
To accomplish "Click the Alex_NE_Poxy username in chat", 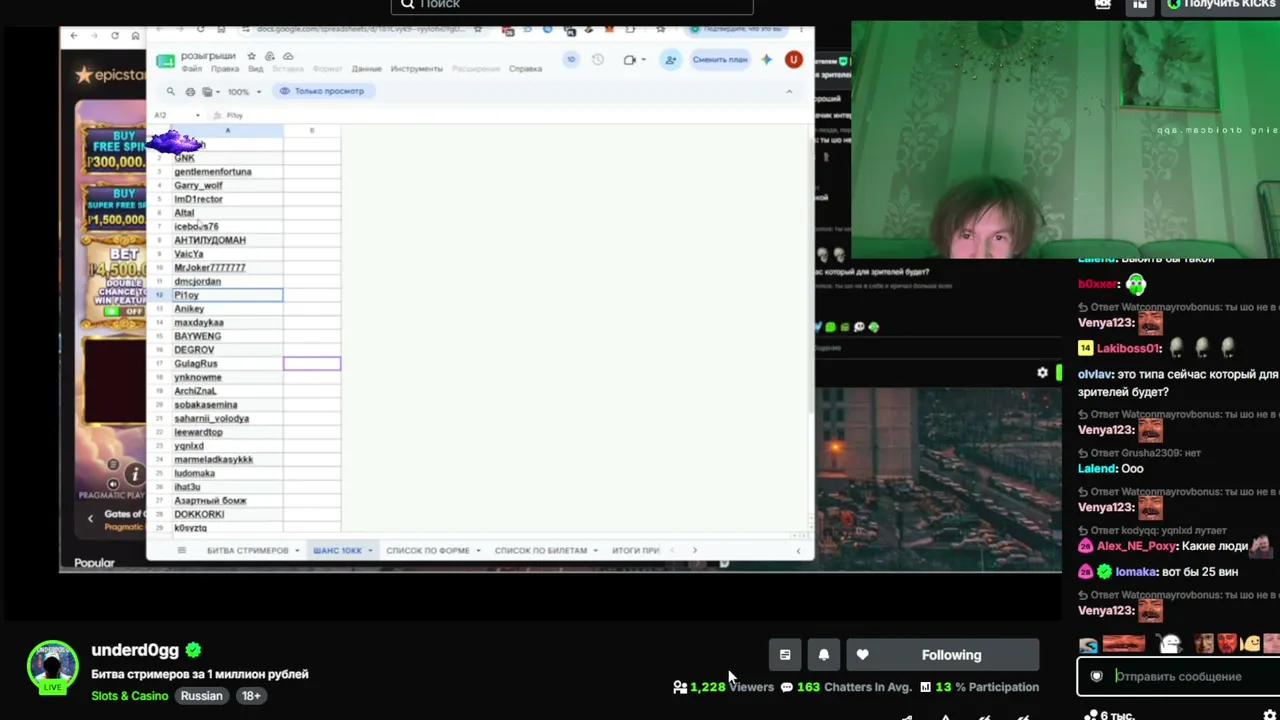I will click(1137, 546).
